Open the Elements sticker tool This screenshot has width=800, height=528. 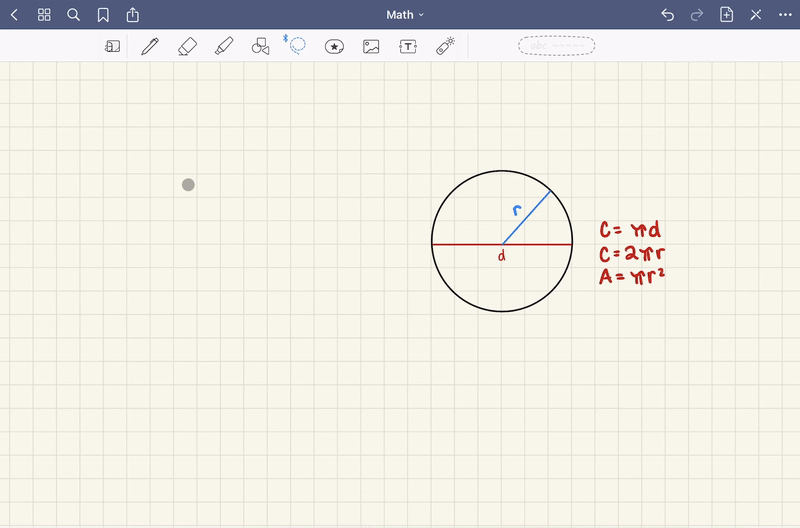[334, 46]
